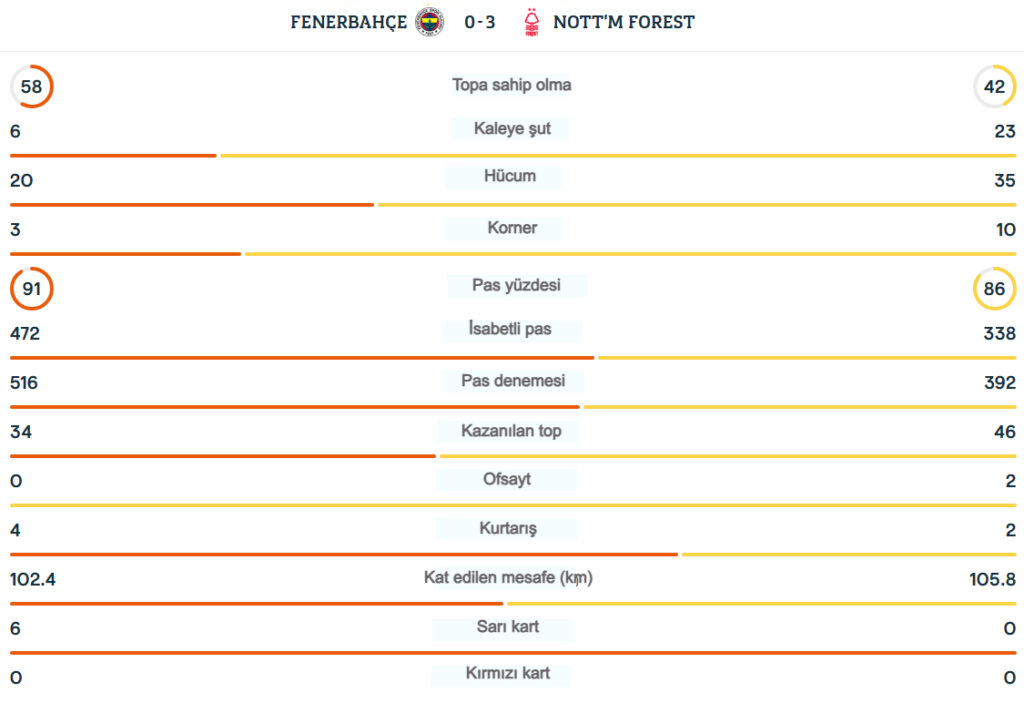Click the 0 - 3 match score
This screenshot has width=1024, height=703.
click(479, 22)
